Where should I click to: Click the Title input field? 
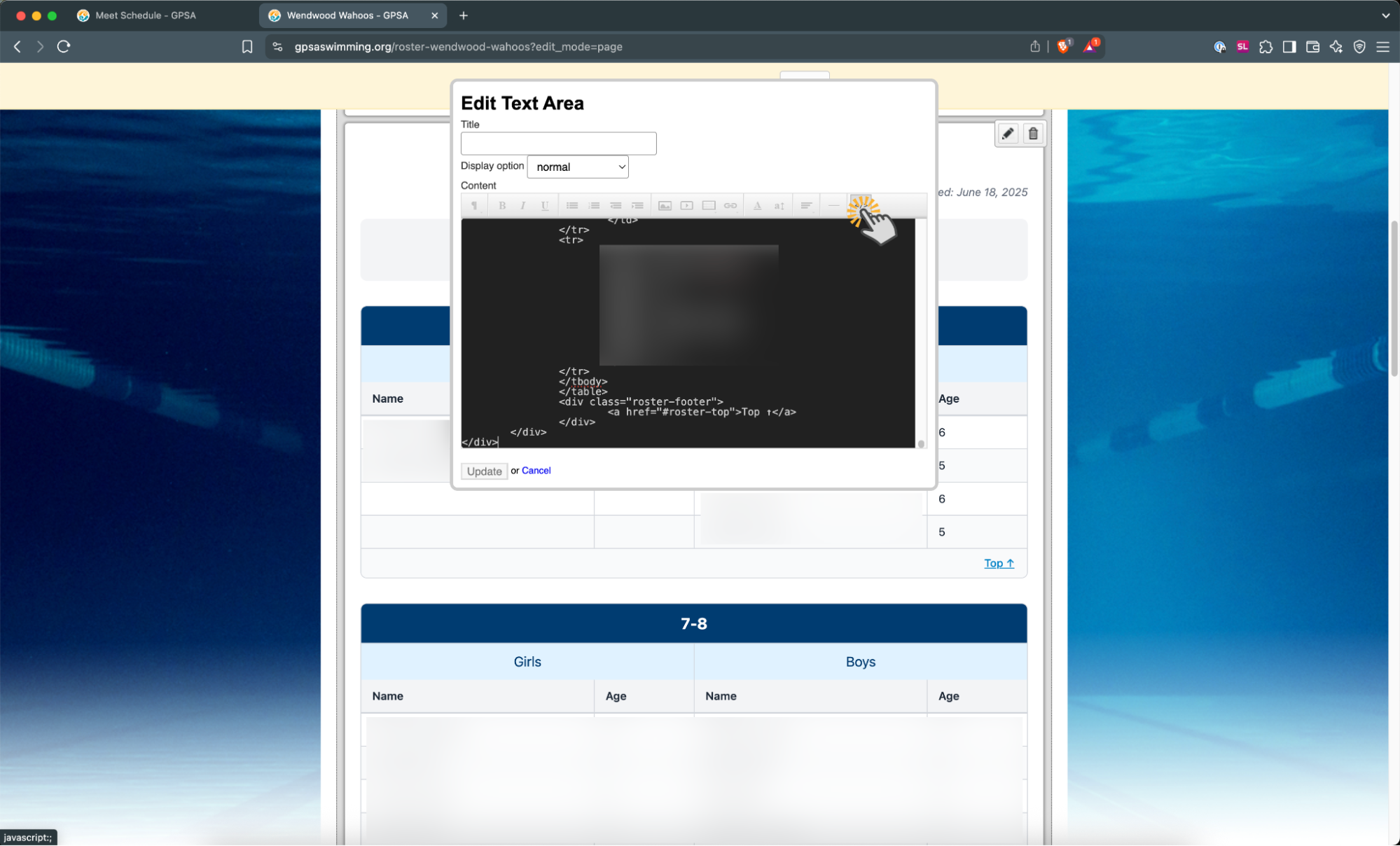coord(558,144)
